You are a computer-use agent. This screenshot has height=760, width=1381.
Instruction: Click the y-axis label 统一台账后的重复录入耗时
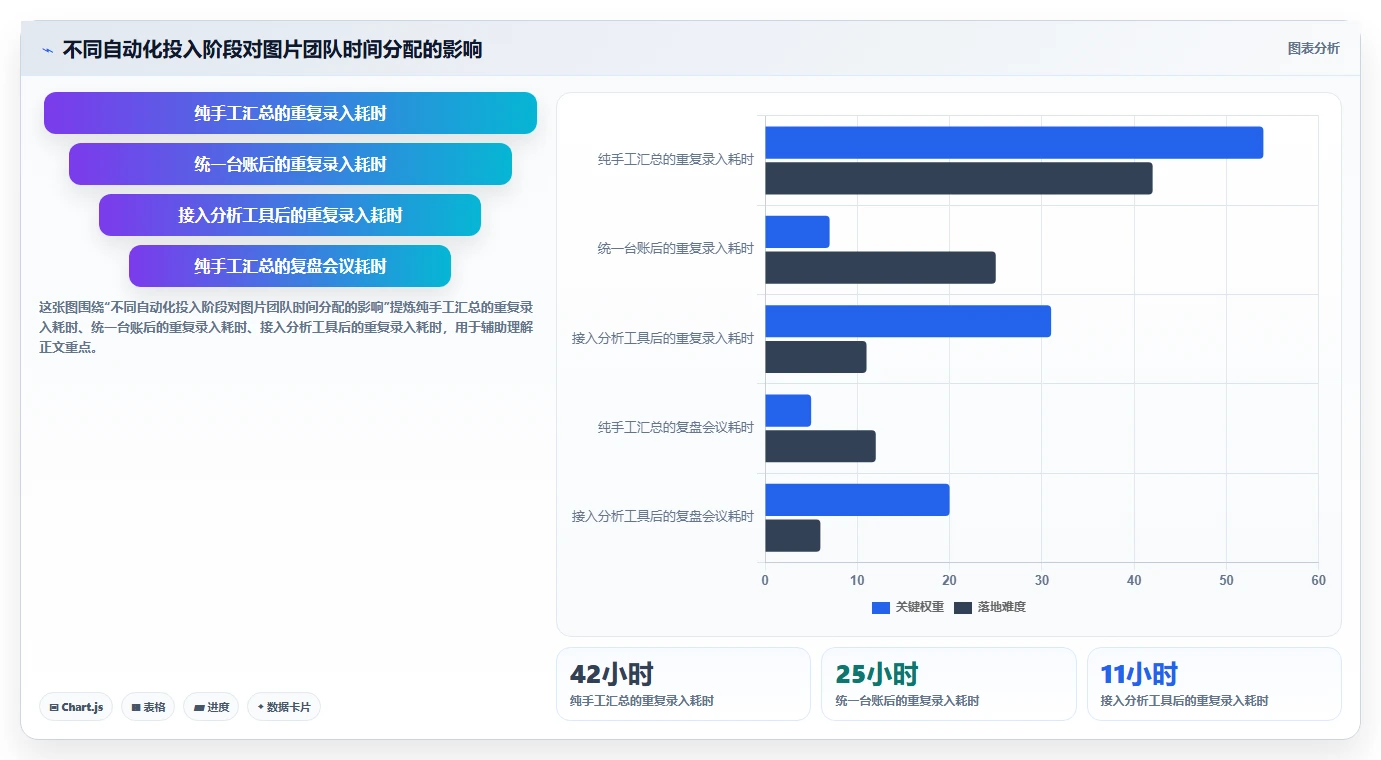point(676,249)
